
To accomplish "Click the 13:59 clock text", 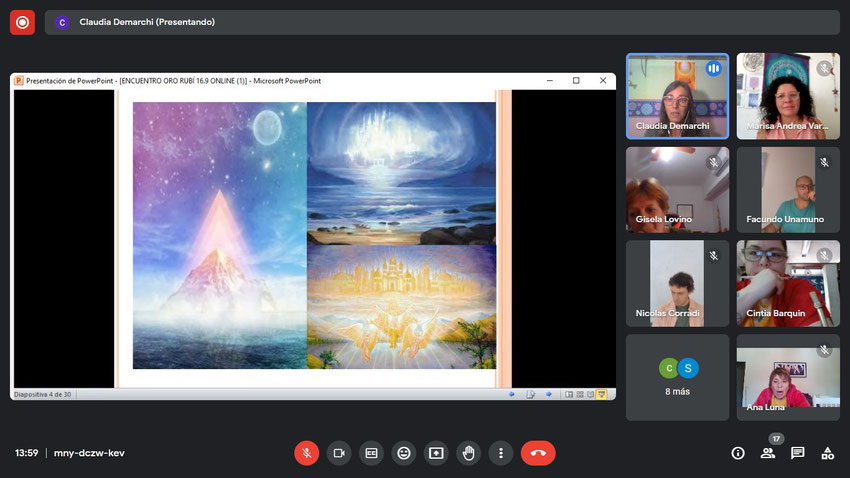I will point(27,453).
